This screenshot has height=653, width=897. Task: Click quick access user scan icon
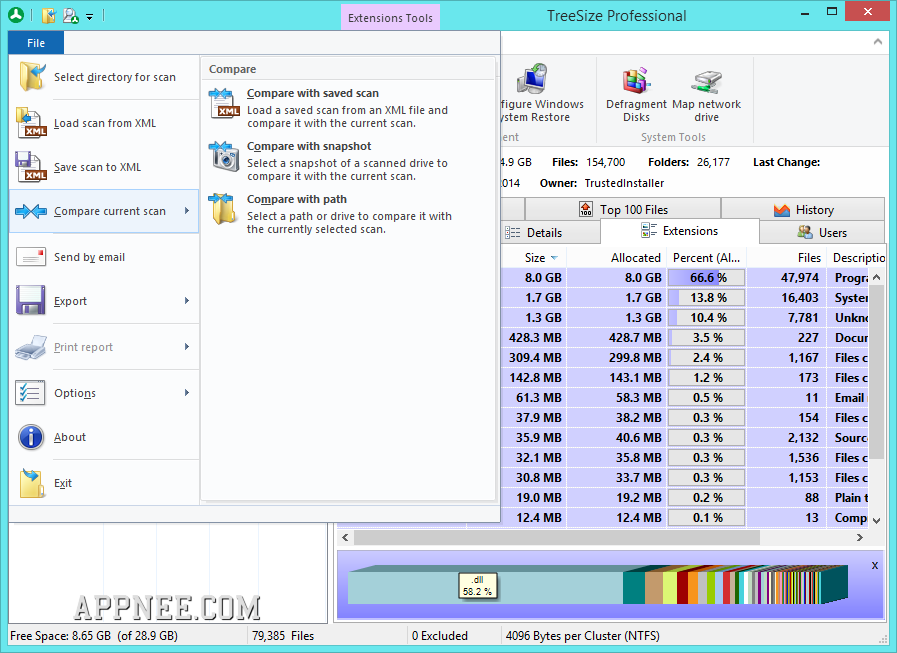(70, 15)
